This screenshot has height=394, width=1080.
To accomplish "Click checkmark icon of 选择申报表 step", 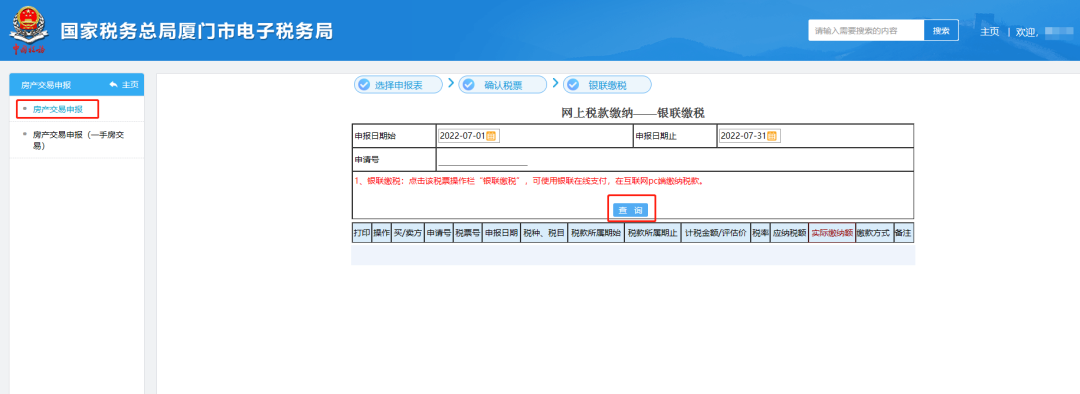I will point(364,85).
